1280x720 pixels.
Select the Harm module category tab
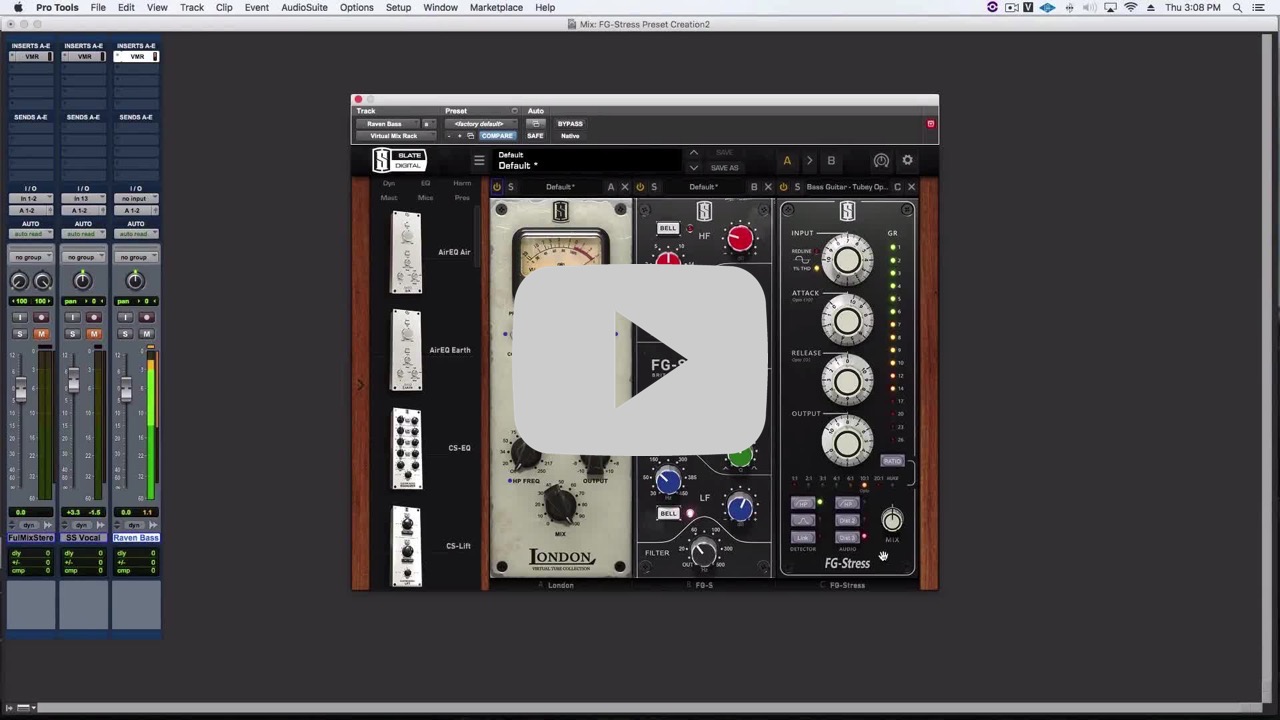(x=462, y=183)
